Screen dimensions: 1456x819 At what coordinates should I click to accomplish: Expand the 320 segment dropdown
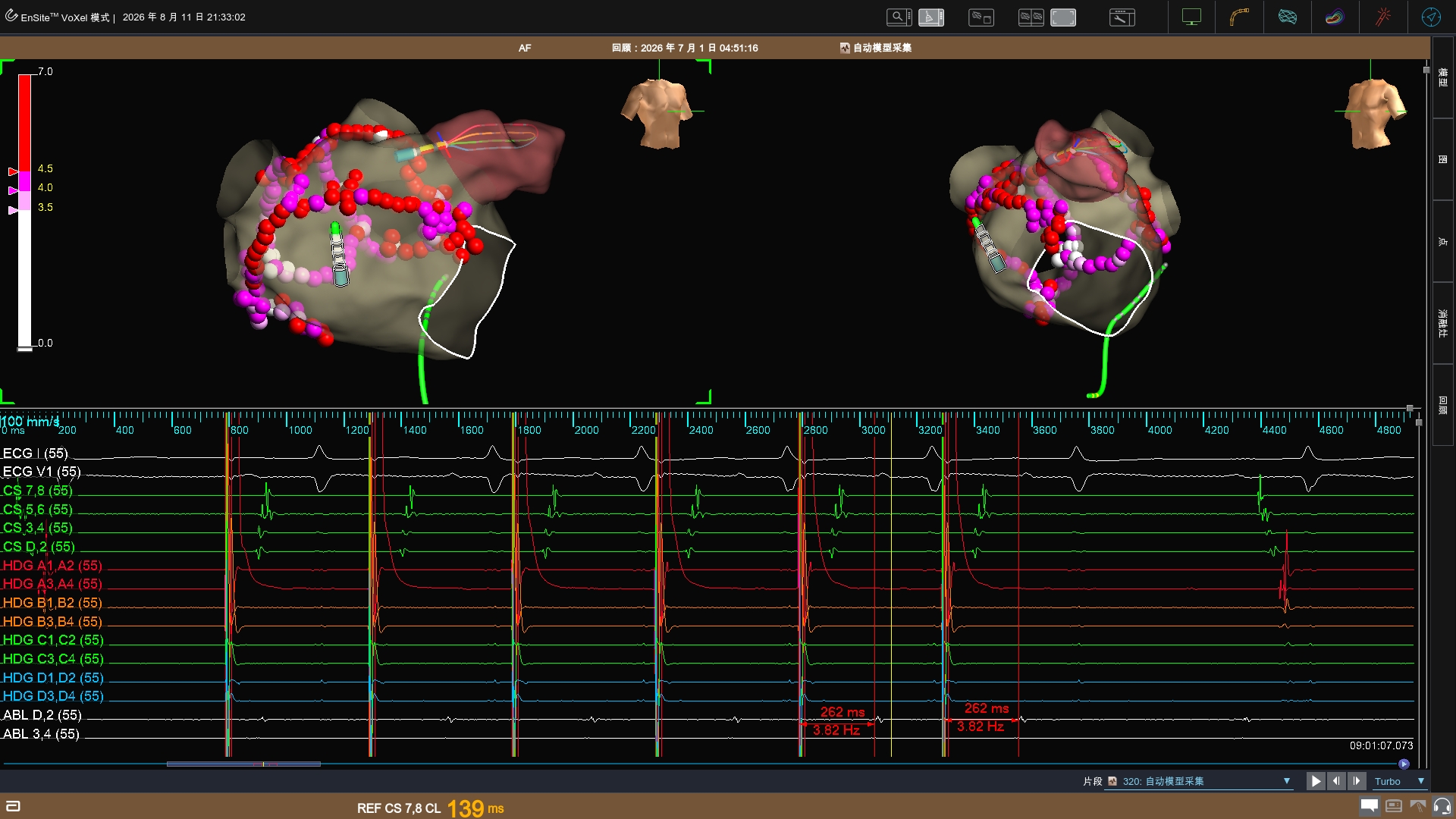pos(1286,781)
